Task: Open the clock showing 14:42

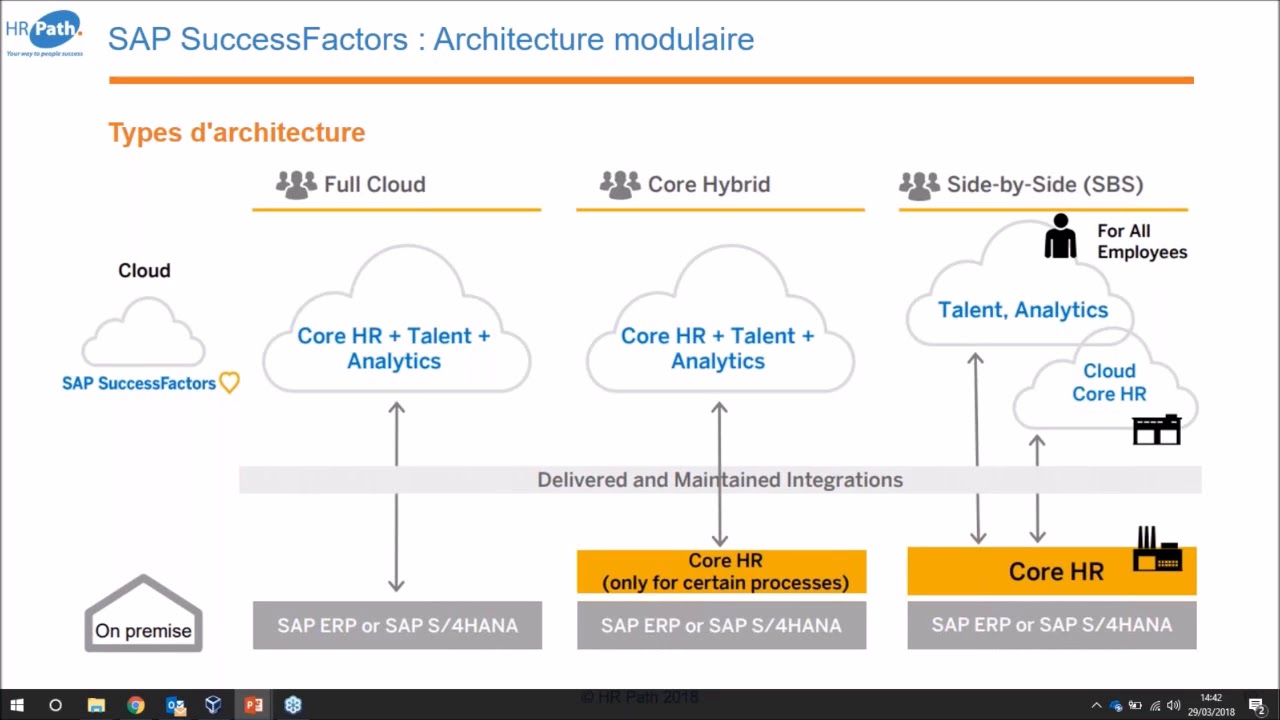Action: tap(1211, 698)
